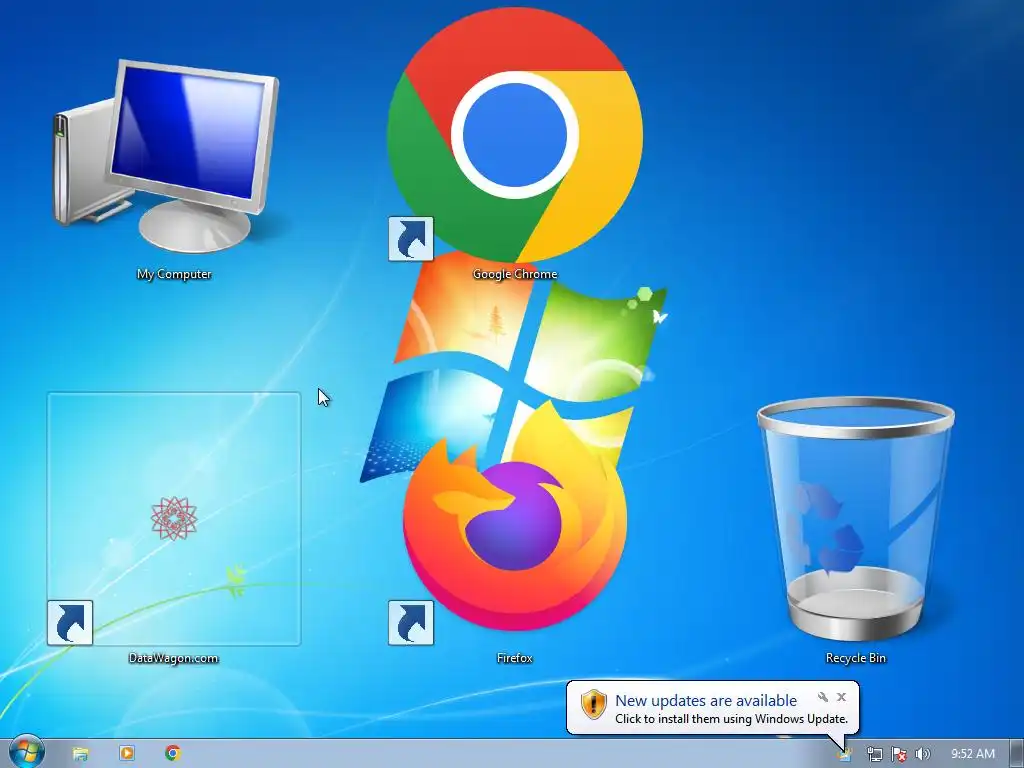Click the Show desktop button at taskbar edge
The width and height of the screenshot is (1024, 768).
tap(1016, 754)
